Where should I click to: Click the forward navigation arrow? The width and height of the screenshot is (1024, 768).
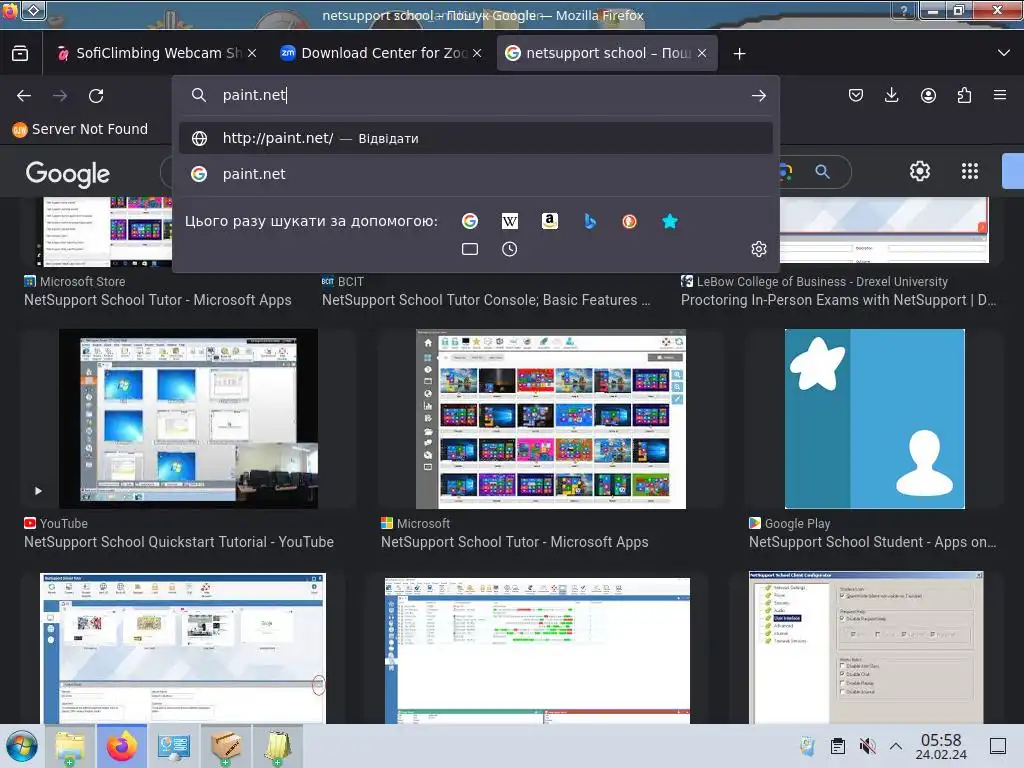pos(60,96)
